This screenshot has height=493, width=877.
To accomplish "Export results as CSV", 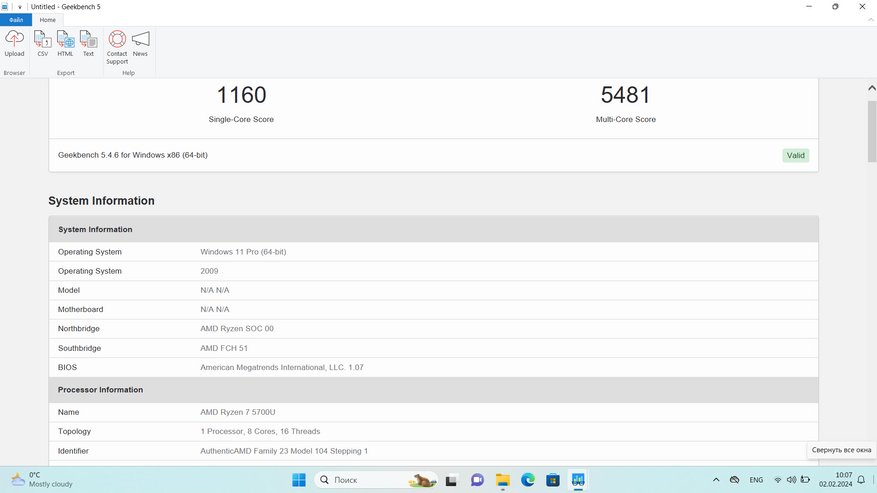I will [x=43, y=44].
